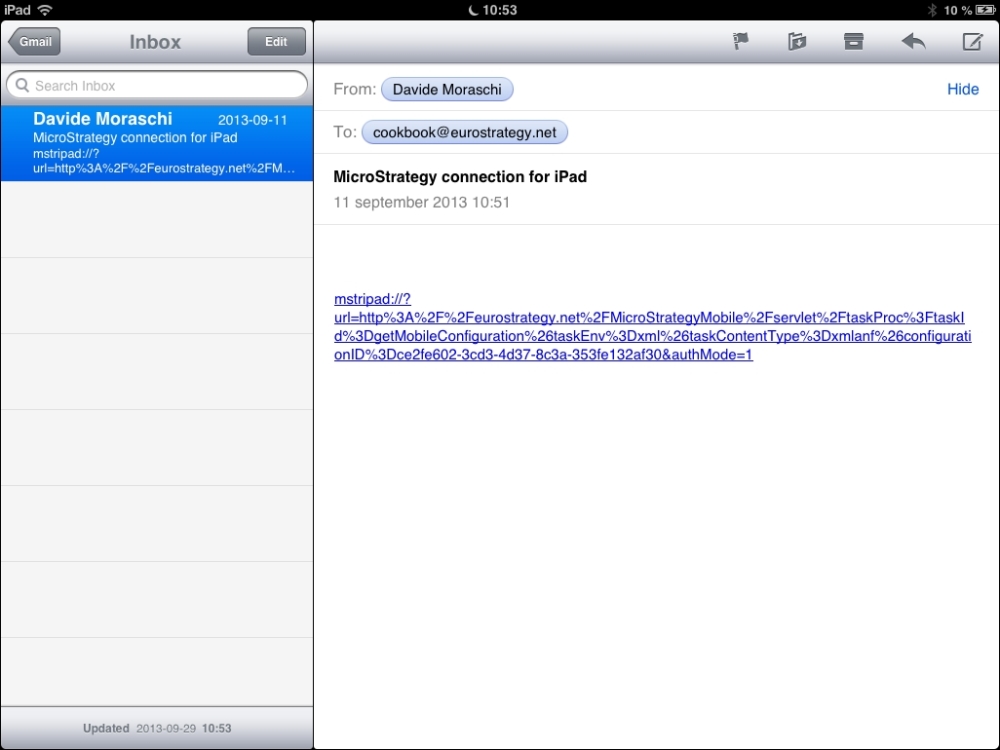
Task: Move message to a folder
Action: (797, 41)
